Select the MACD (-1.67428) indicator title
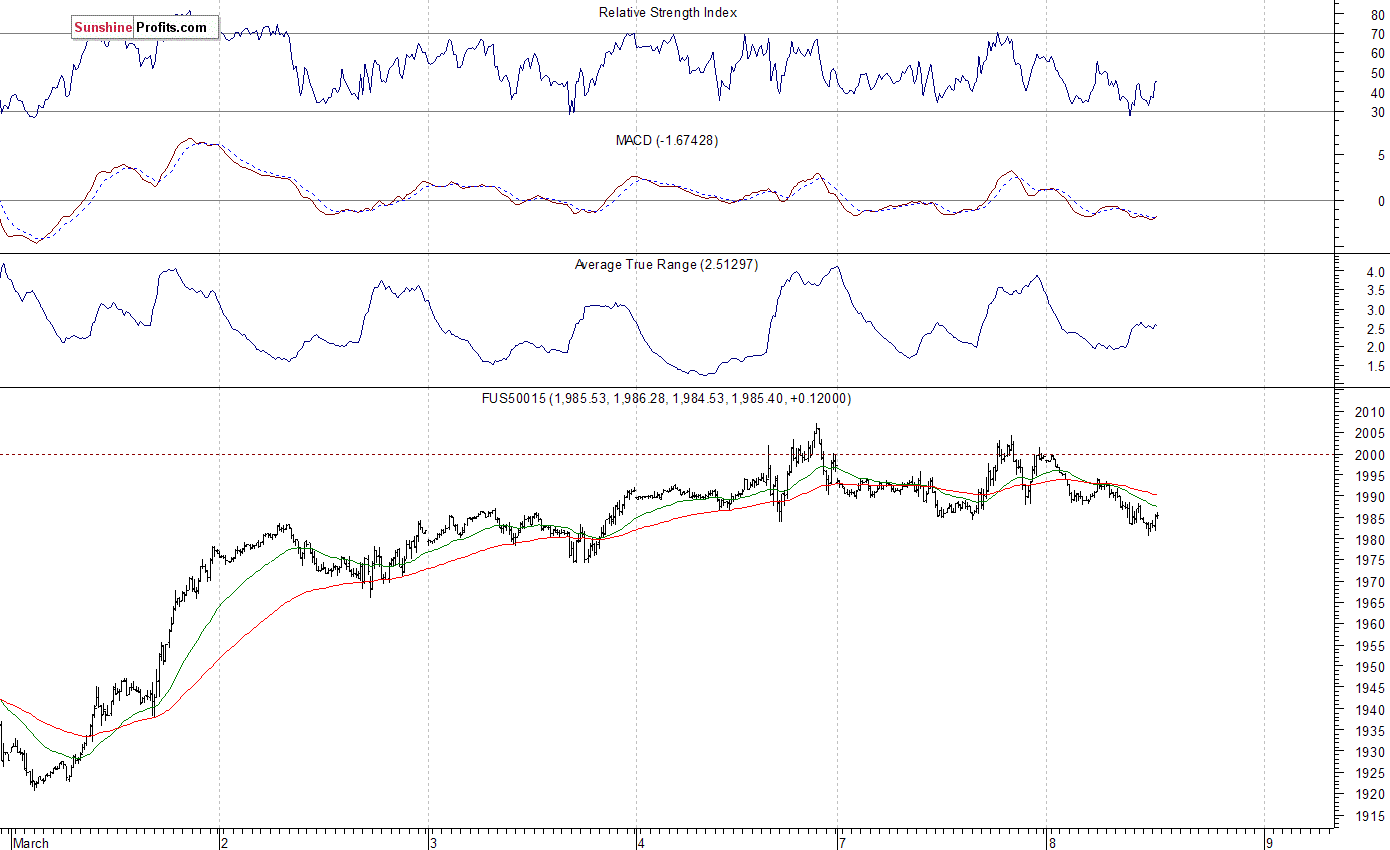 pos(666,141)
